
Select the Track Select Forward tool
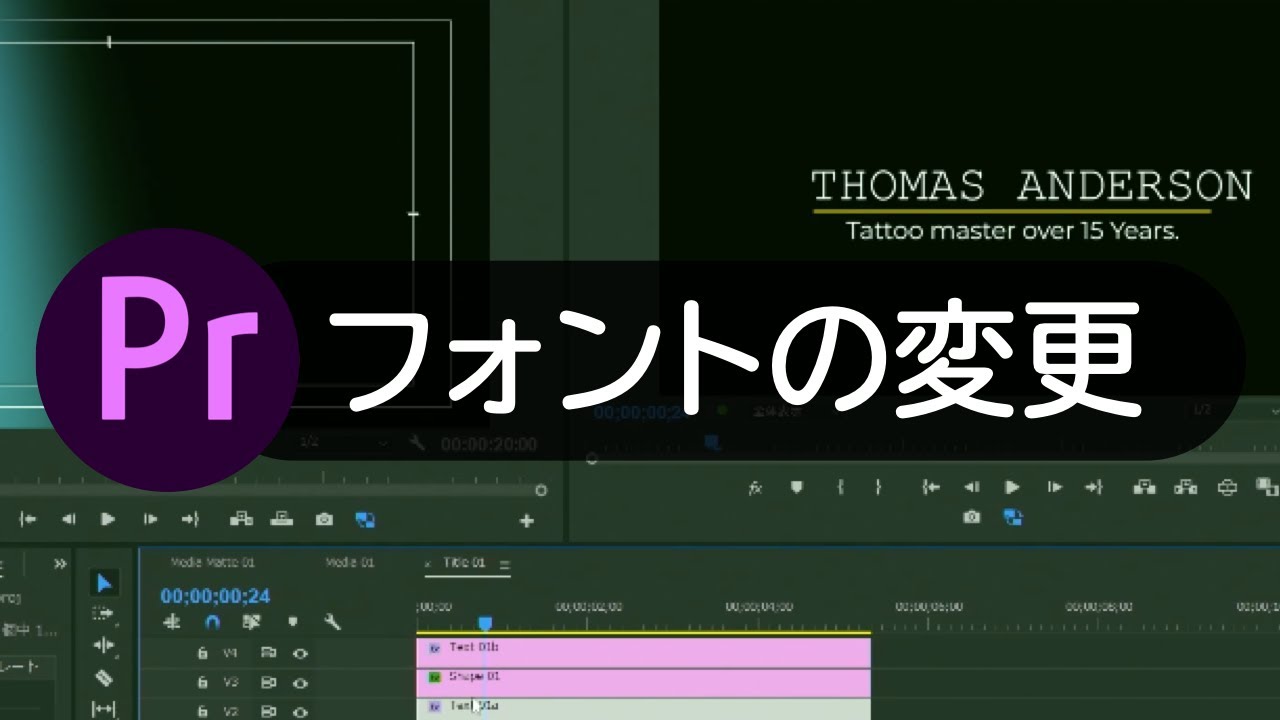104,614
